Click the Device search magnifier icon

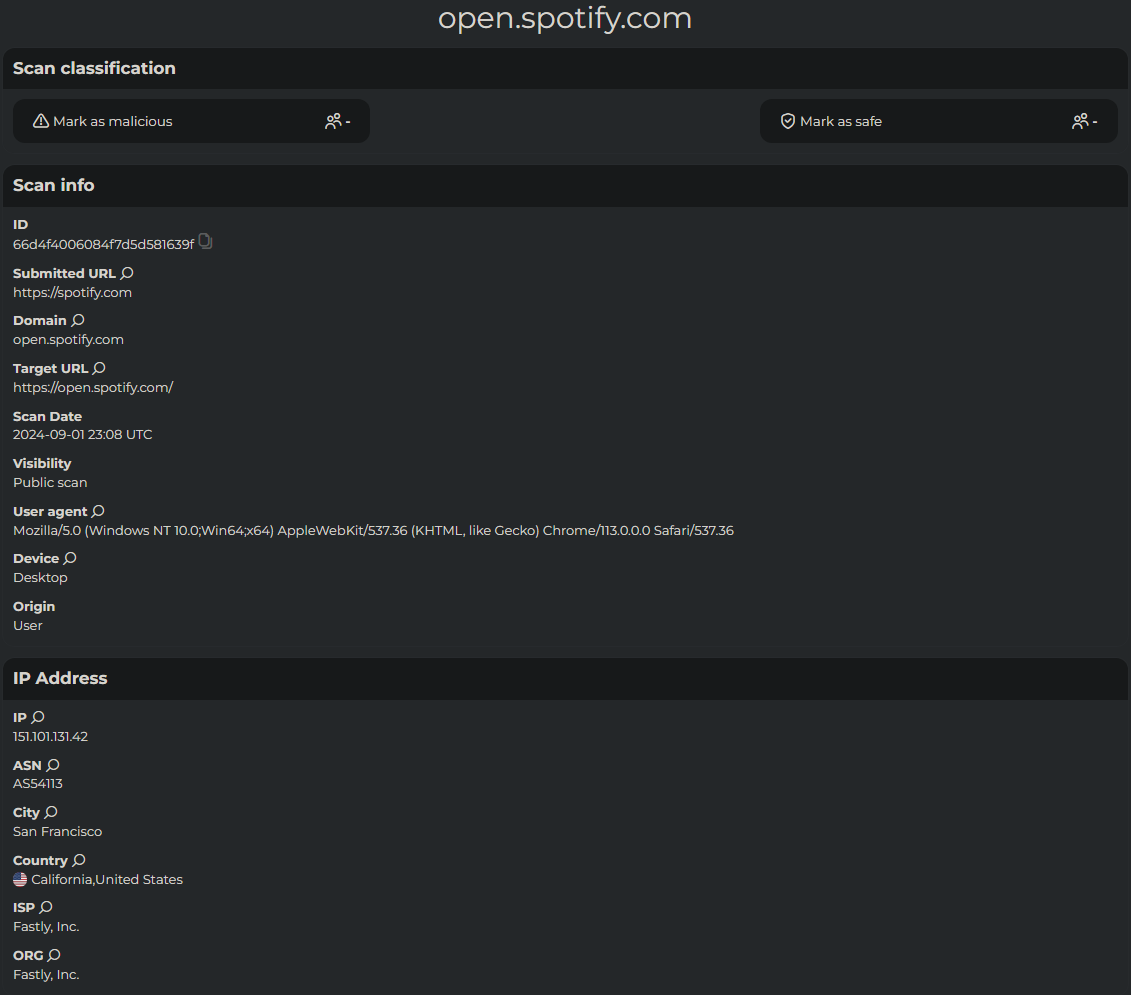click(x=70, y=558)
